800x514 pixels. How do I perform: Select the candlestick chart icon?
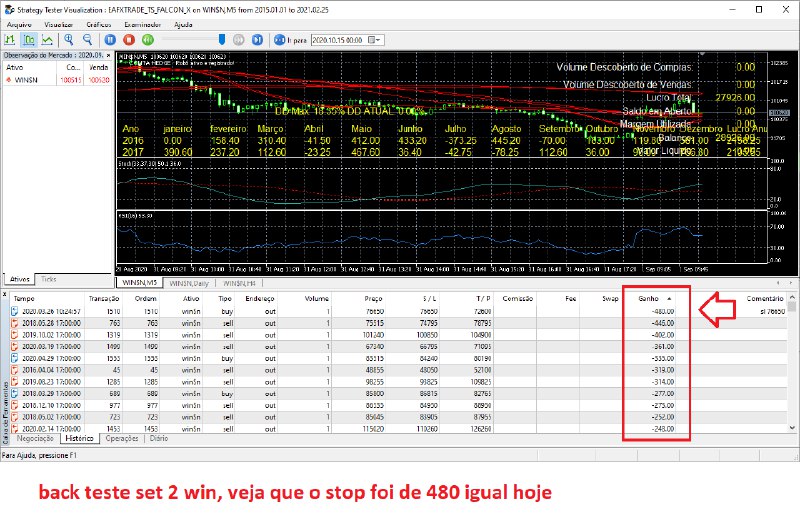[x=29, y=40]
